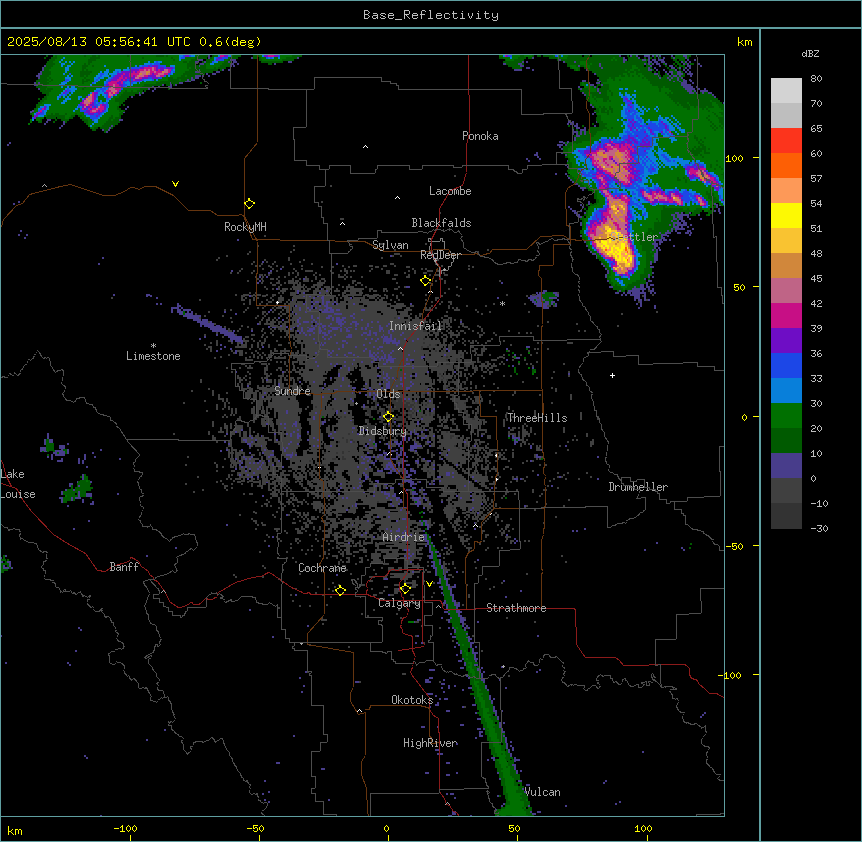
Task: Click the Drumheller label
Action: click(638, 487)
